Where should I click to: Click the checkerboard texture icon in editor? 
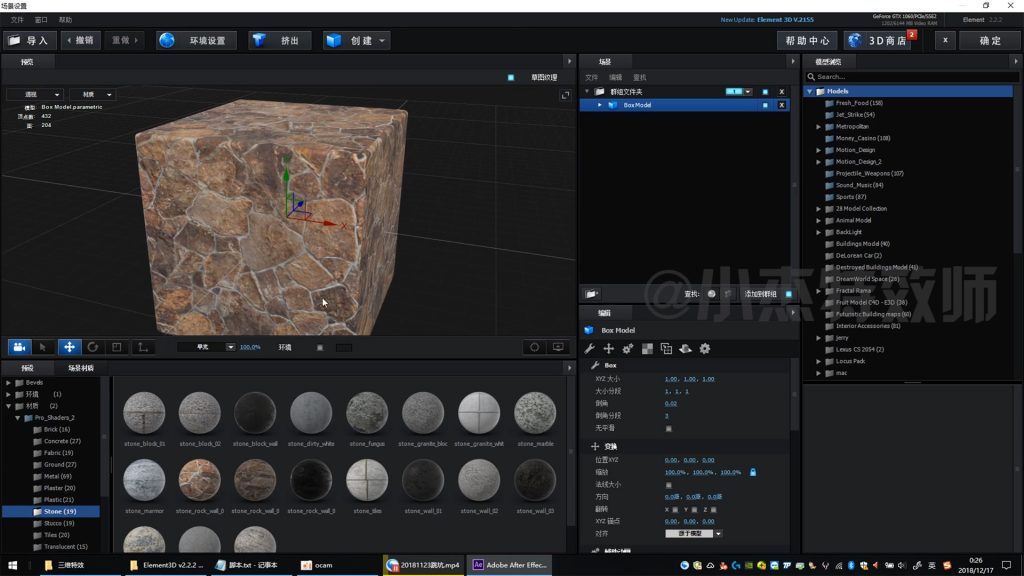coord(647,349)
